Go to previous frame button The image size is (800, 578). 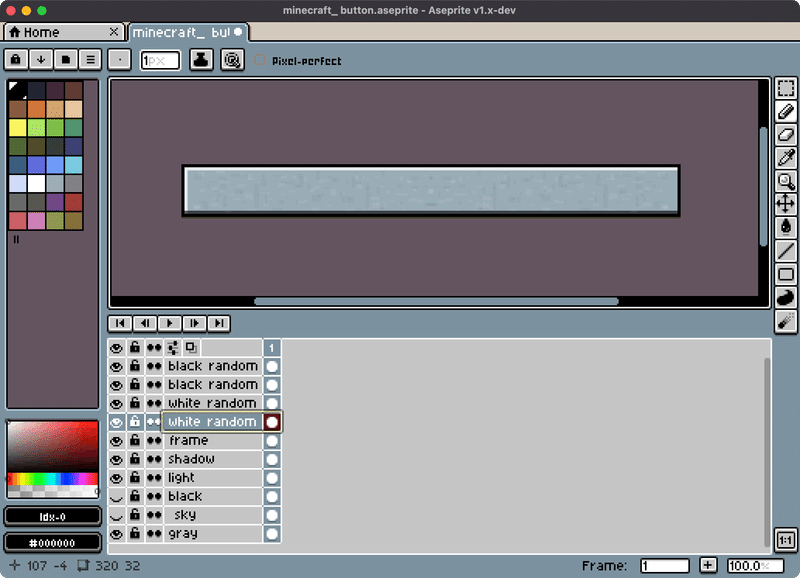pyautogui.click(x=145, y=323)
